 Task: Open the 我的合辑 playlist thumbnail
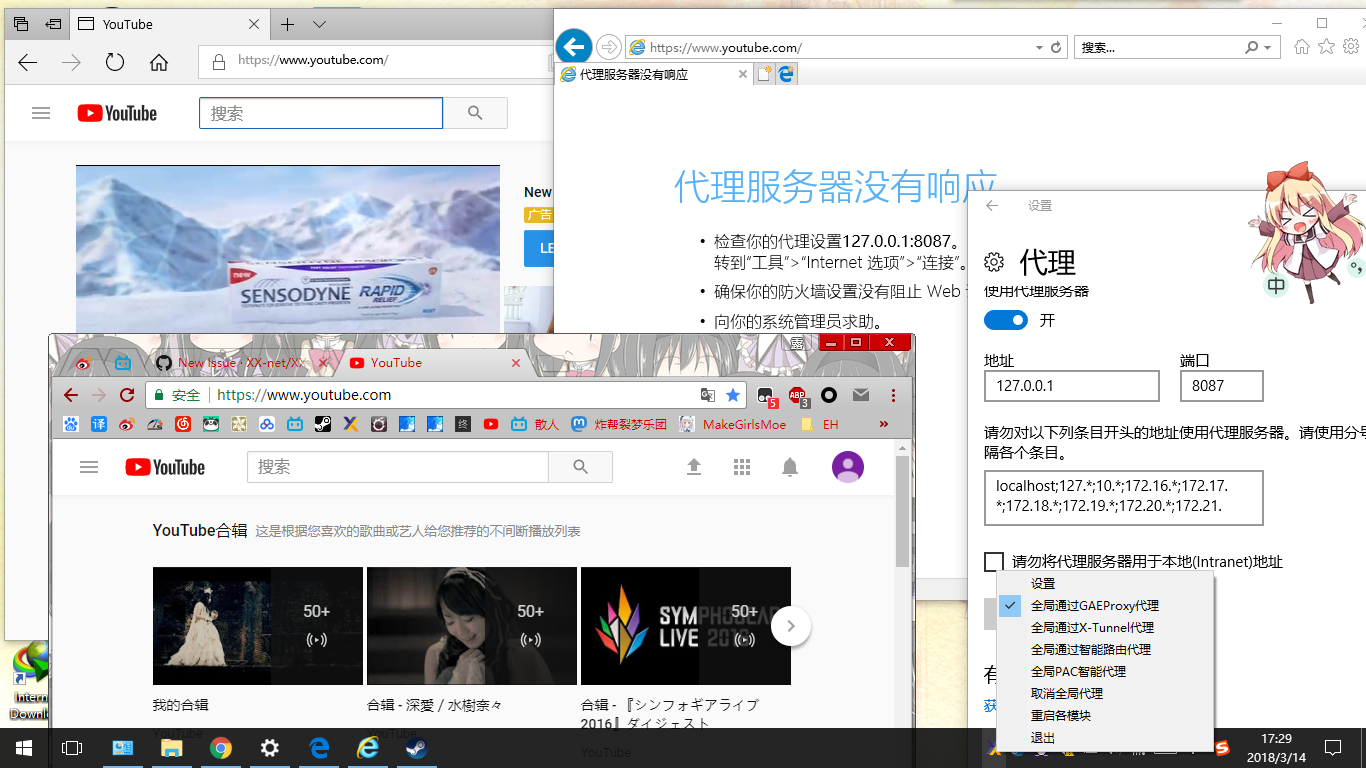[258, 626]
